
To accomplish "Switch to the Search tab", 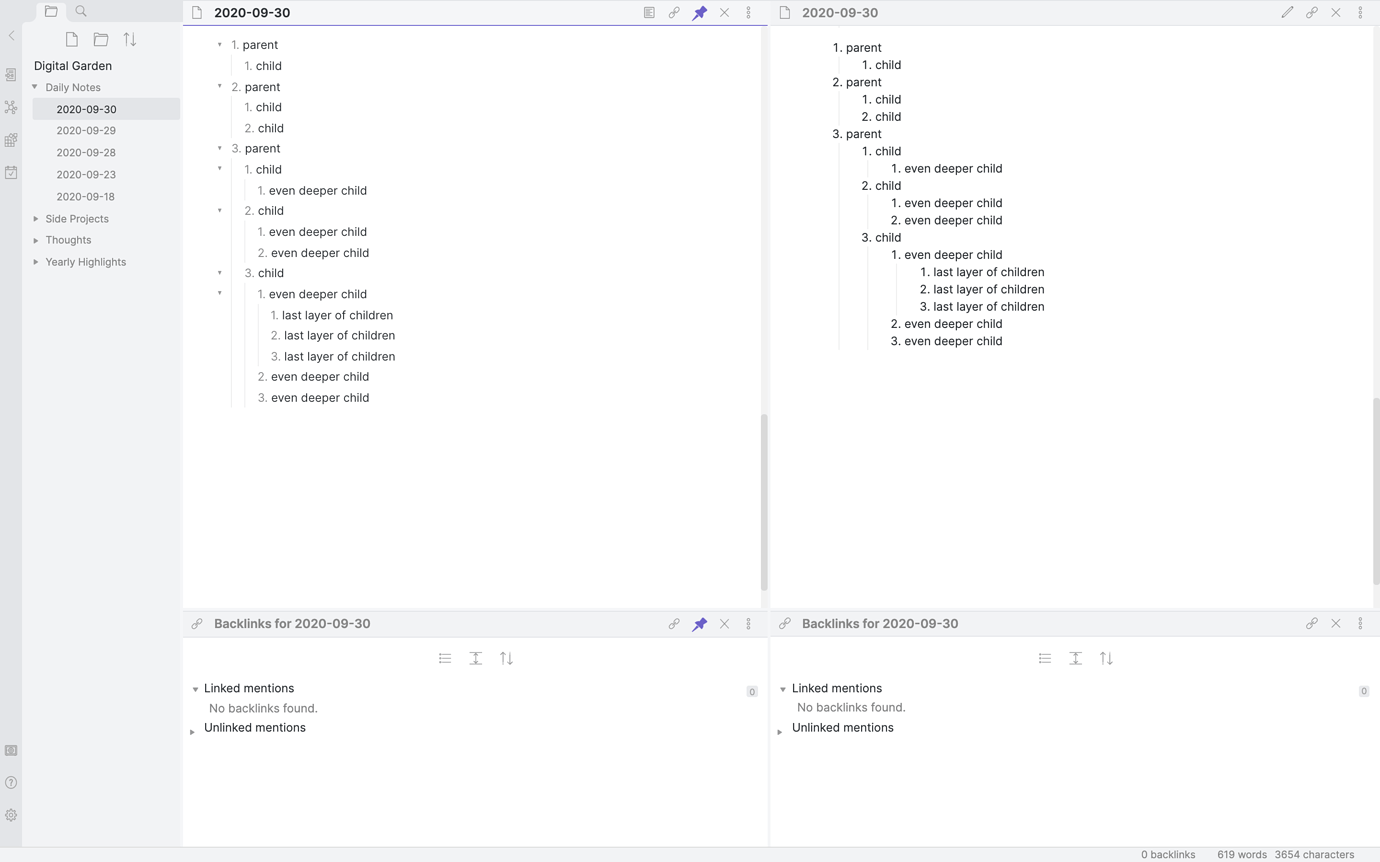I will (x=81, y=11).
